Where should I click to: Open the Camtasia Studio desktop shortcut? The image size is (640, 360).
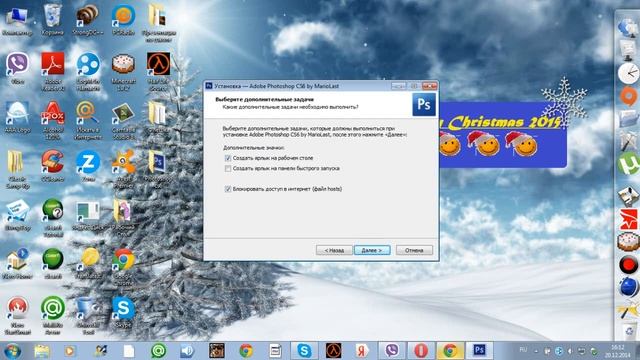[x=123, y=120]
